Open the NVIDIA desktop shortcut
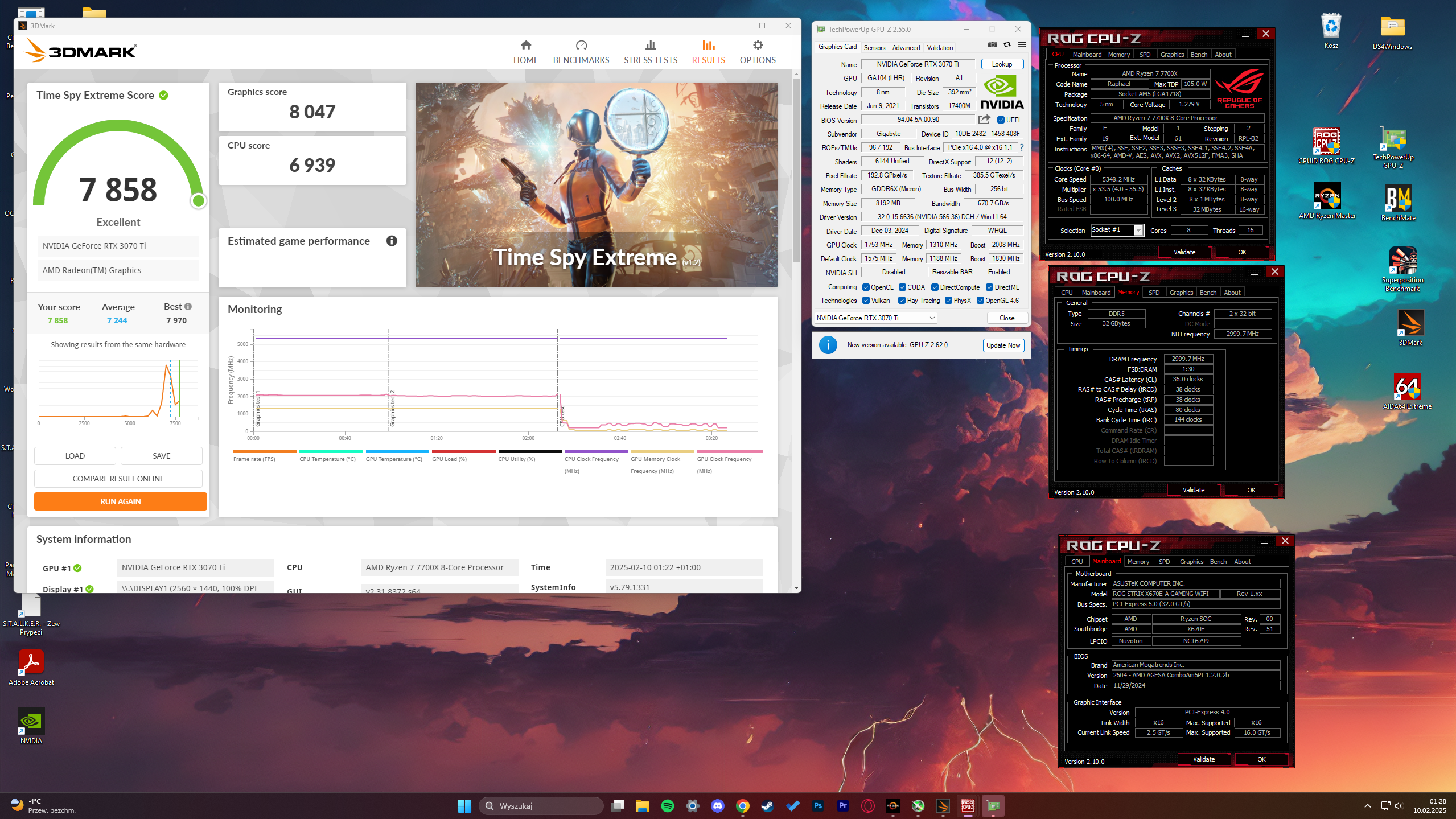Image resolution: width=1456 pixels, height=819 pixels. point(31,726)
